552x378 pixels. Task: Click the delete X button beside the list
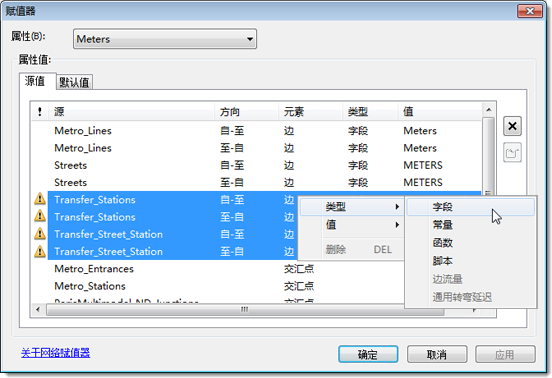(512, 126)
